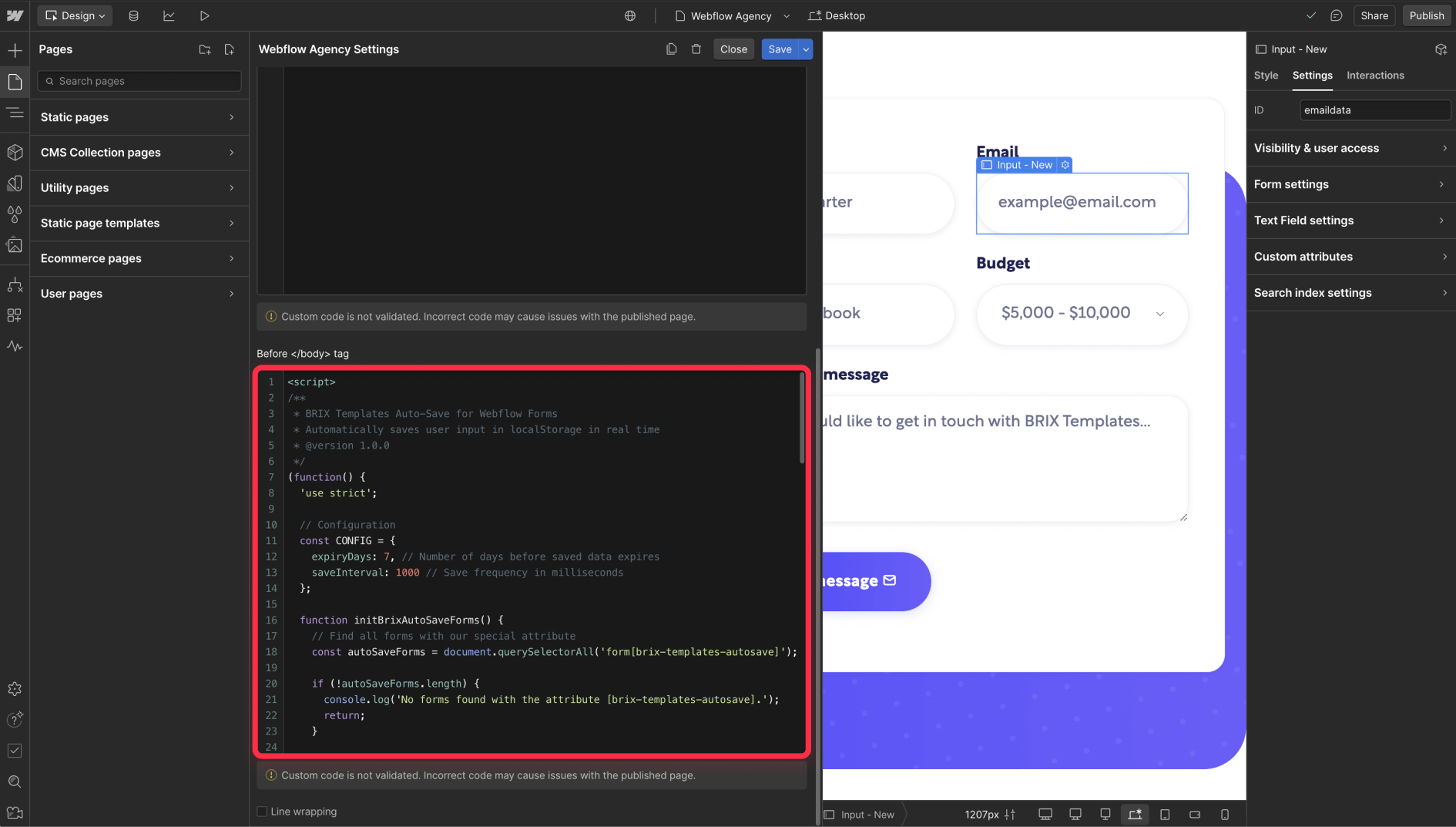Expand Visibility & user access section

pyautogui.click(x=1351, y=148)
